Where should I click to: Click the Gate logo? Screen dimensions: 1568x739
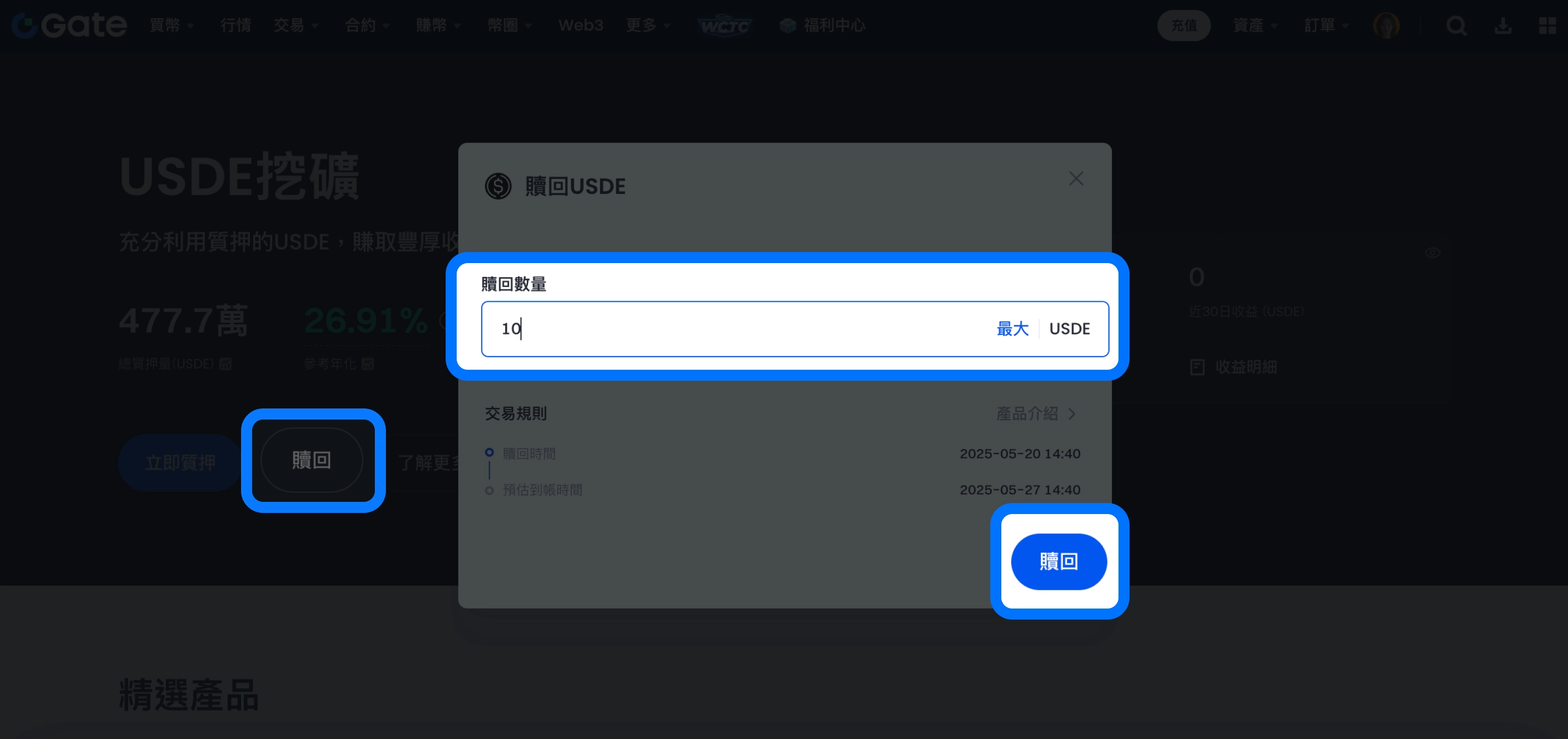pos(70,25)
